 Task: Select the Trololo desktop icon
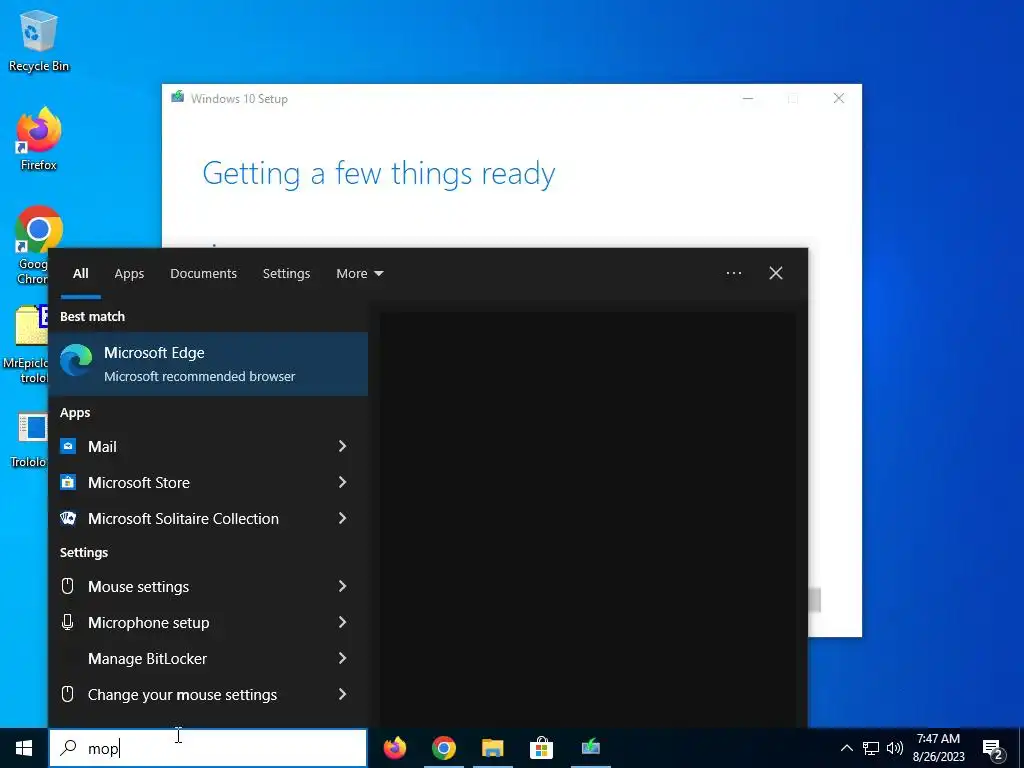[x=29, y=440]
